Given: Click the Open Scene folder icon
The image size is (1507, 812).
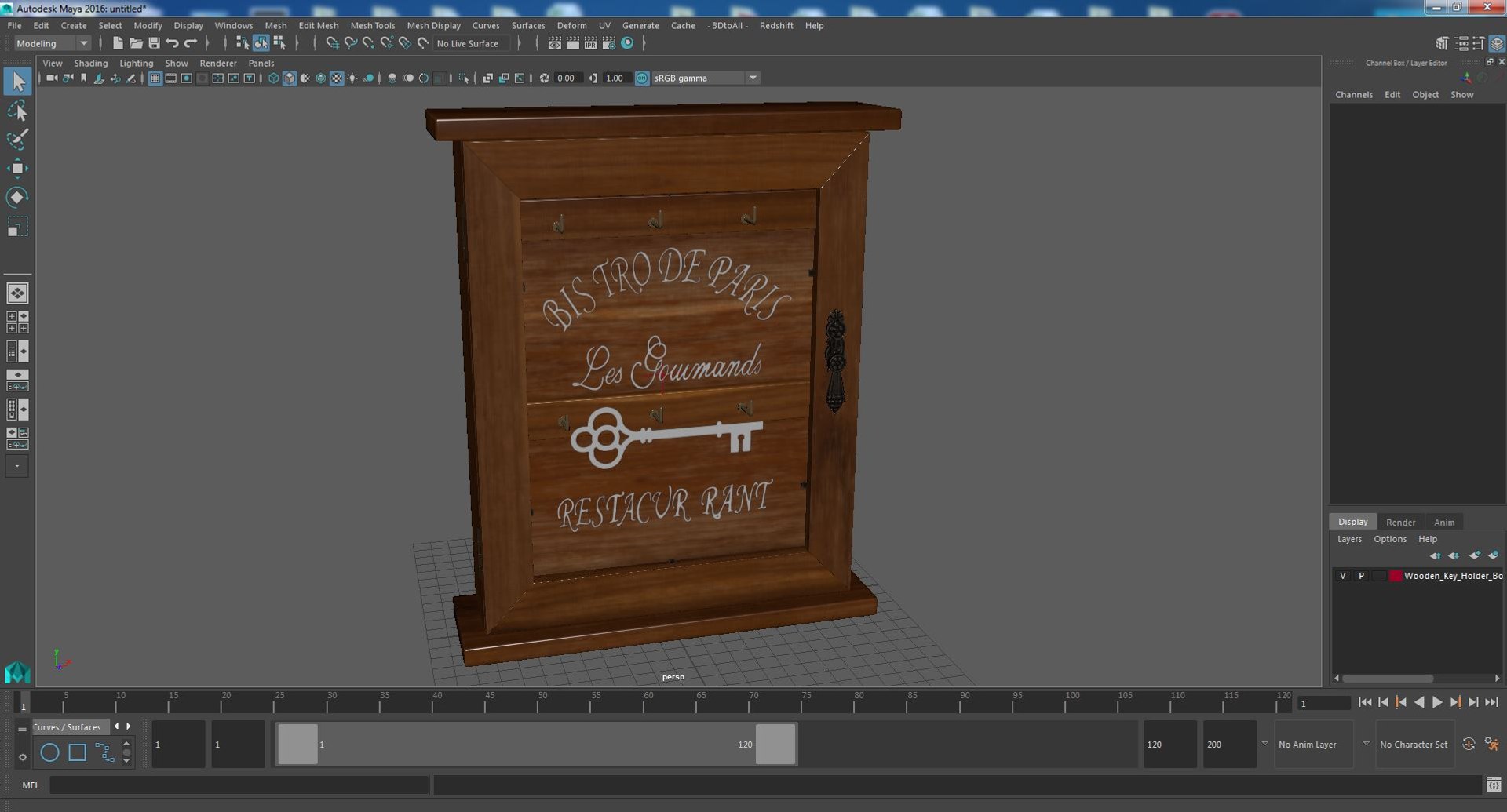Looking at the screenshot, I should [136, 43].
